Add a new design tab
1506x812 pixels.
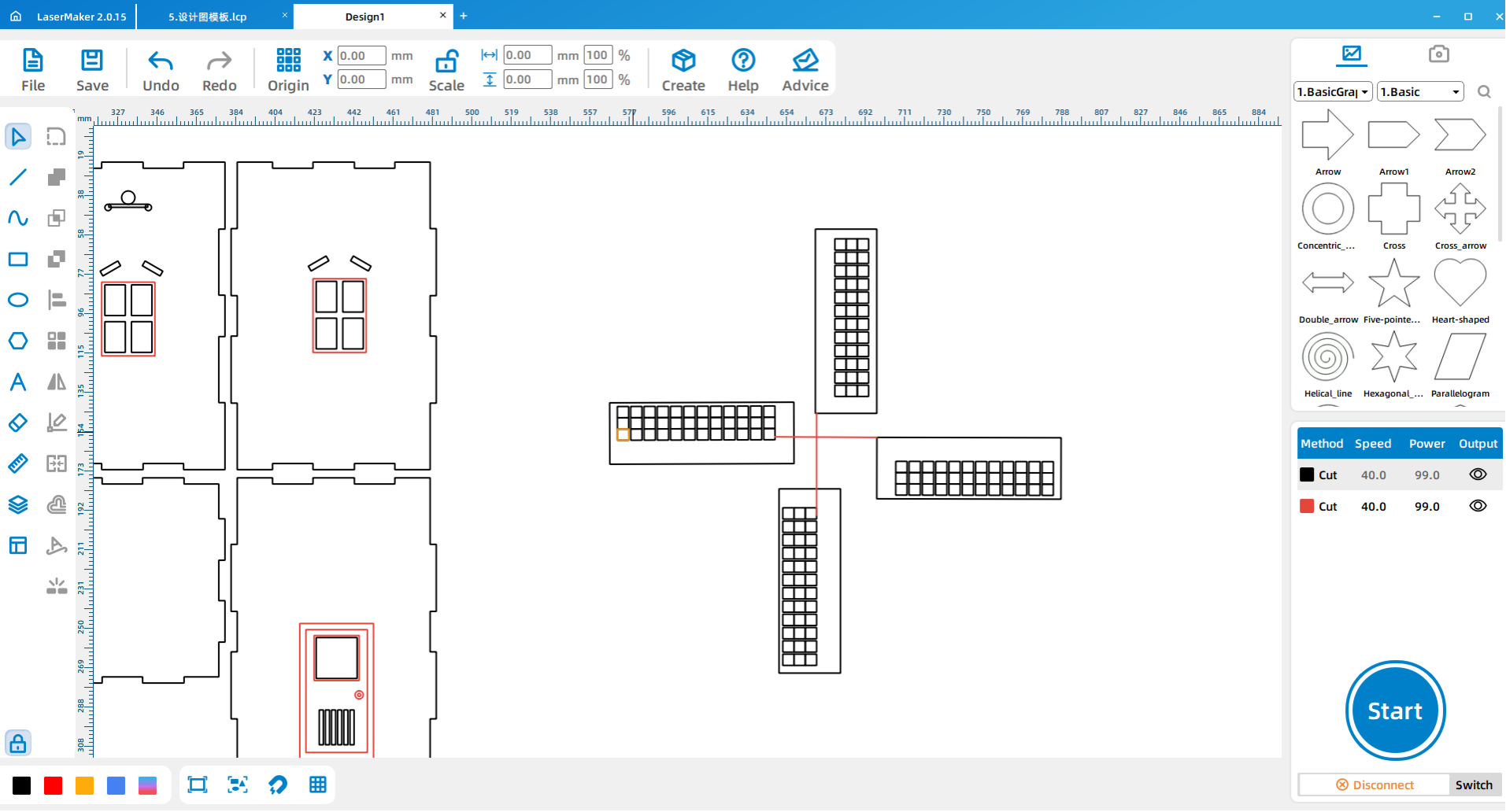(x=464, y=16)
